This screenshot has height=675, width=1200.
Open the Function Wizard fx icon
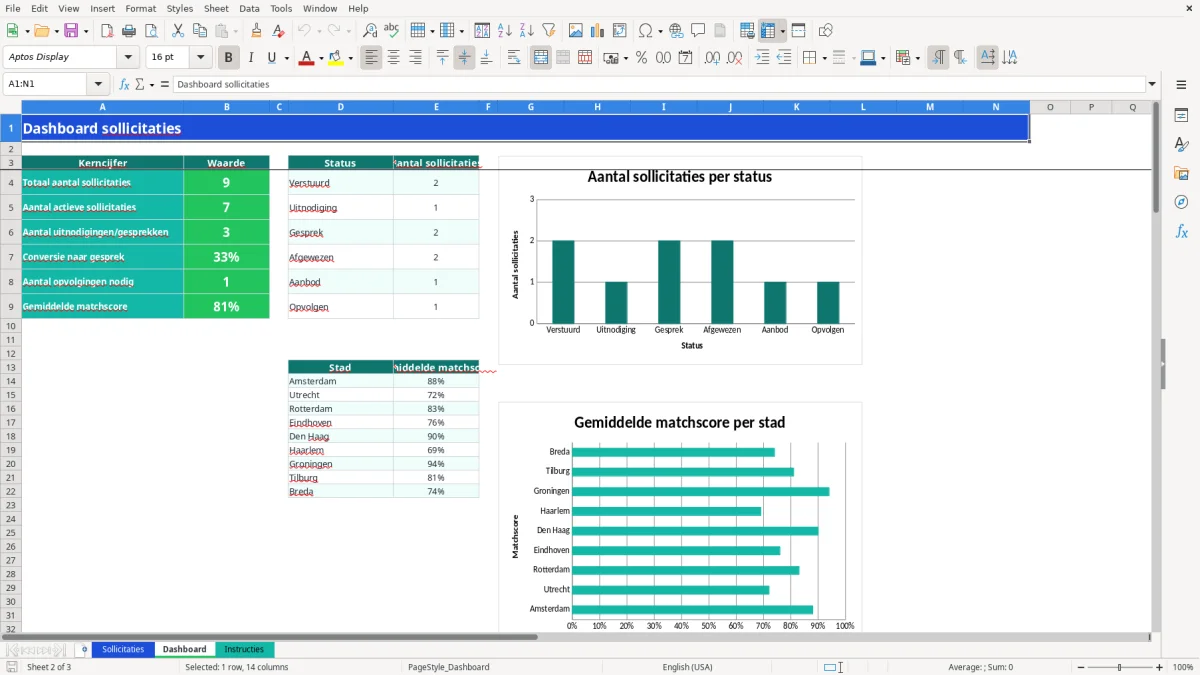[x=125, y=84]
